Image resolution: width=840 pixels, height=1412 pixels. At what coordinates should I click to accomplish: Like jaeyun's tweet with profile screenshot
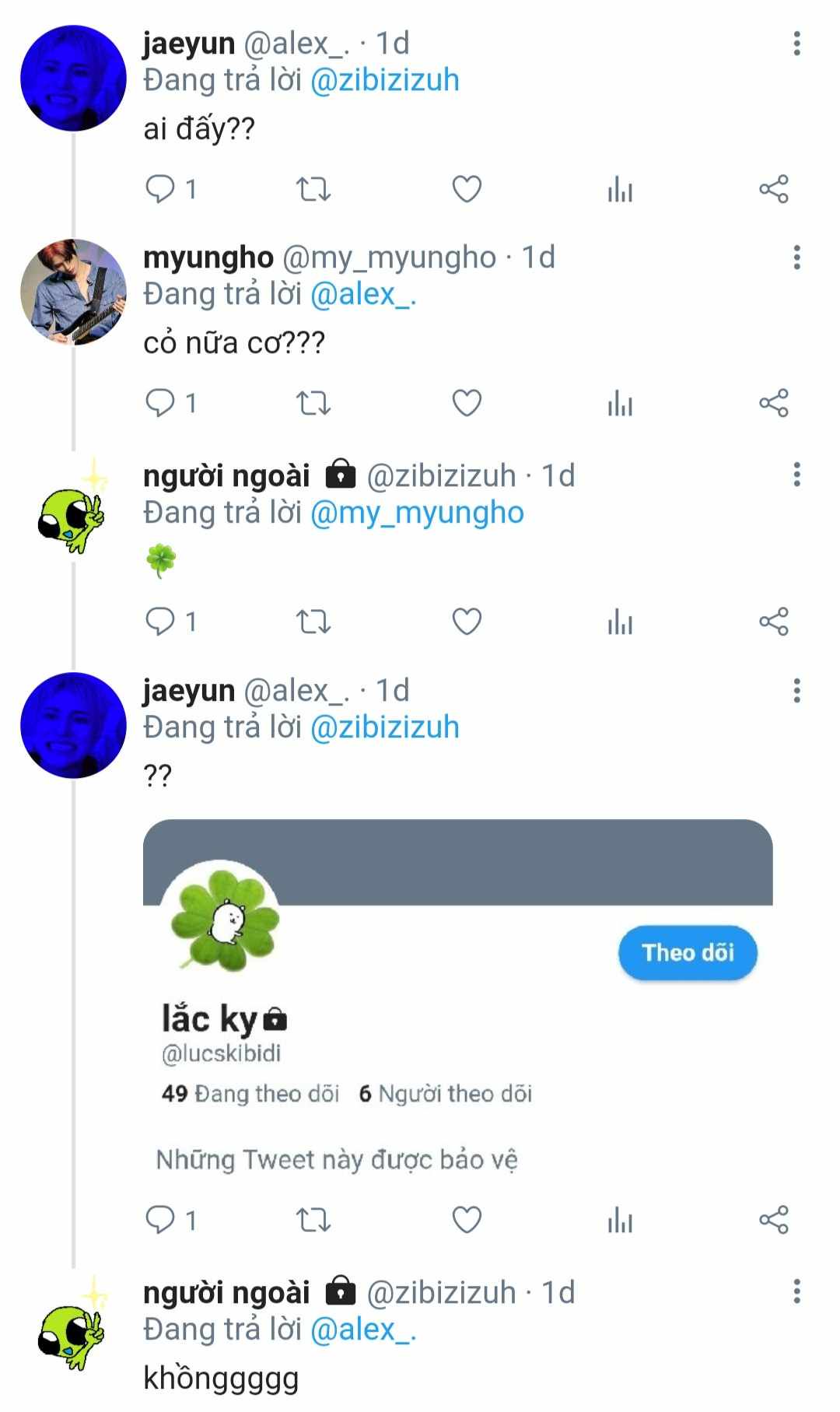click(x=467, y=1220)
